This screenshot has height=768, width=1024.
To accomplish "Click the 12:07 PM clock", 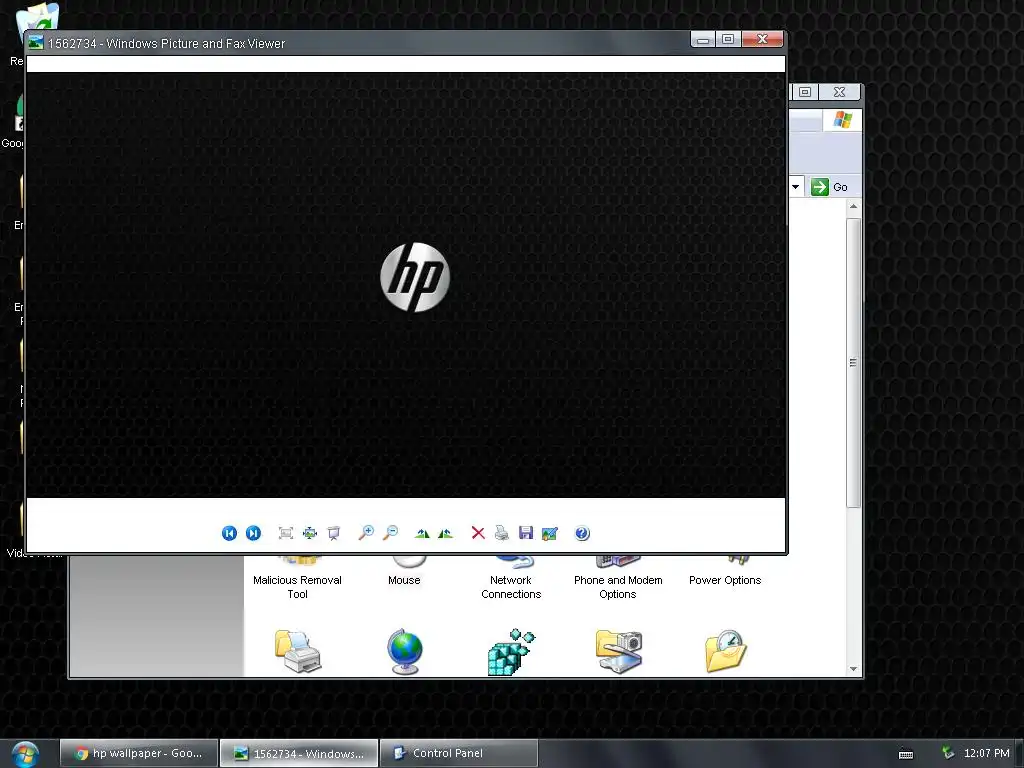I will coord(986,753).
